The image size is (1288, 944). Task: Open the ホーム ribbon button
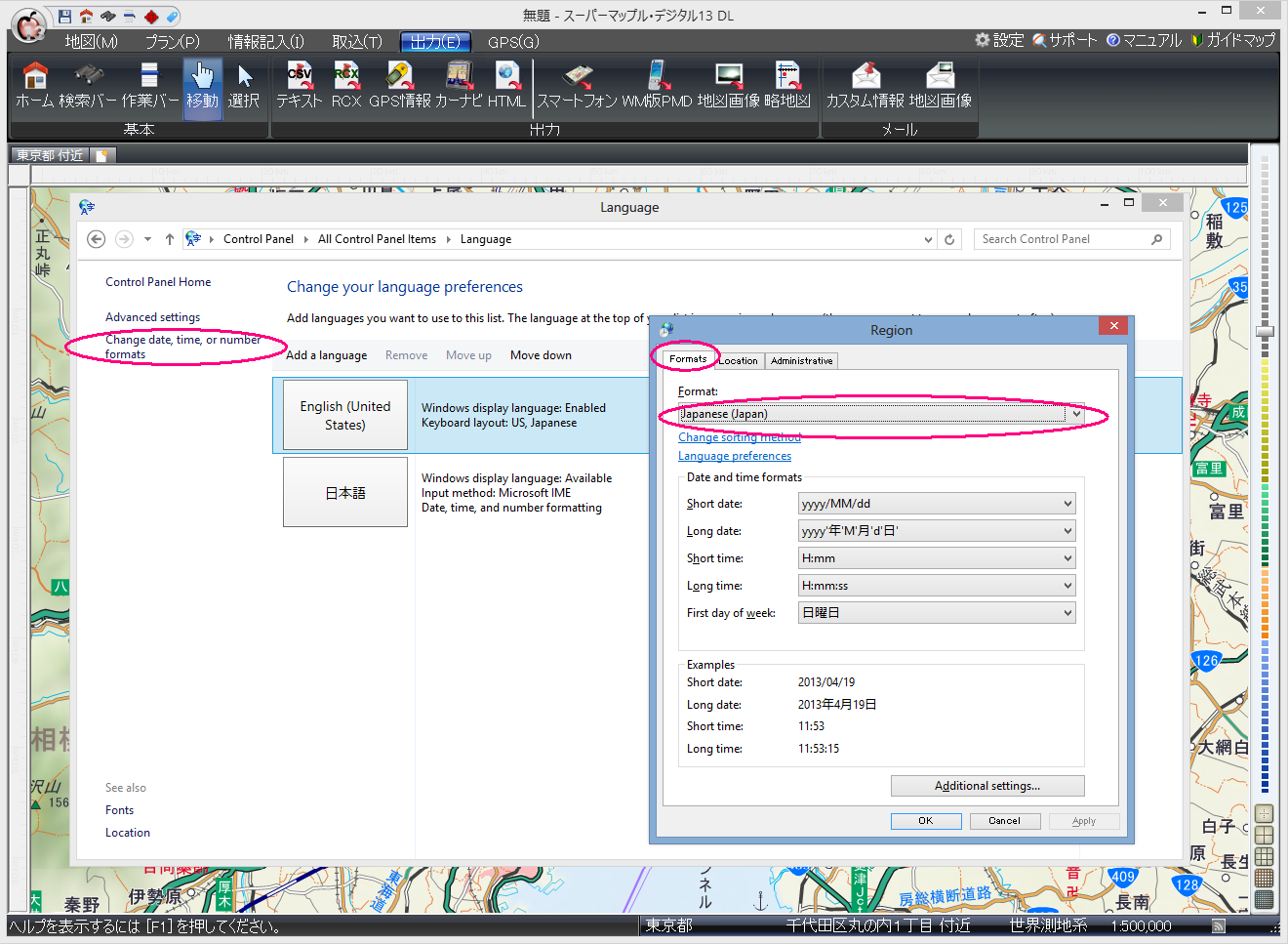point(34,85)
